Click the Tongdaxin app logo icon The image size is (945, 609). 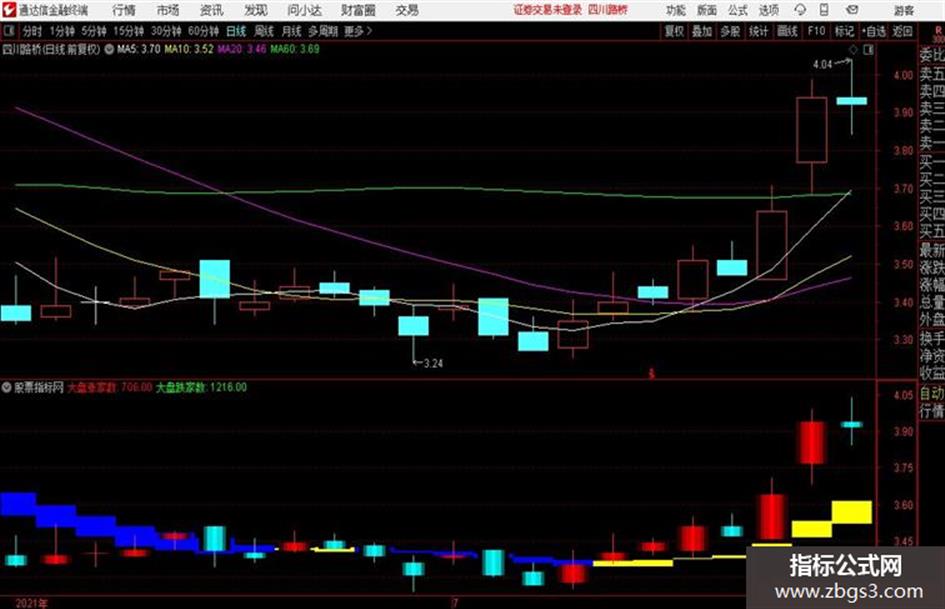[9, 10]
